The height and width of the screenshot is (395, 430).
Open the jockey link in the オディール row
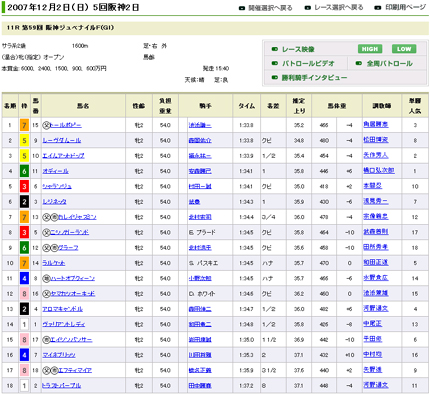[200, 171]
